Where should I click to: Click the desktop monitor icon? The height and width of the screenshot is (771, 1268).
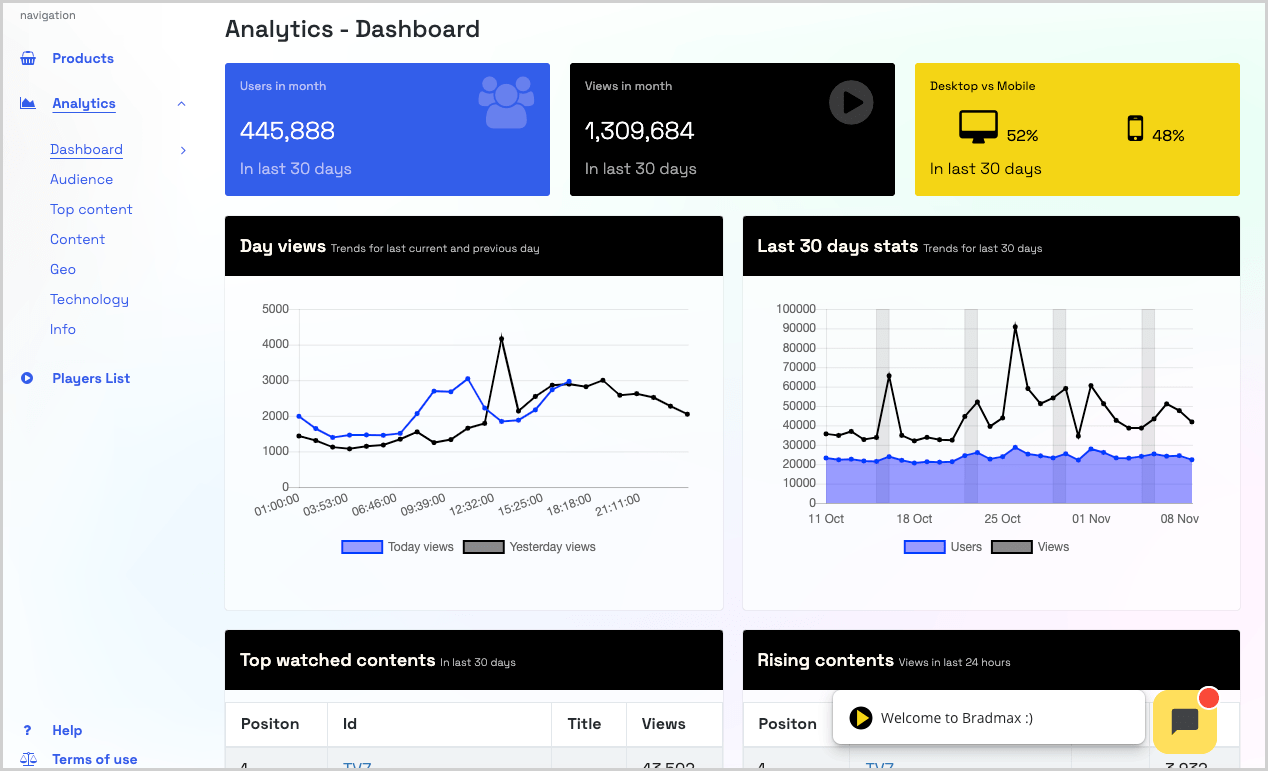(x=979, y=128)
